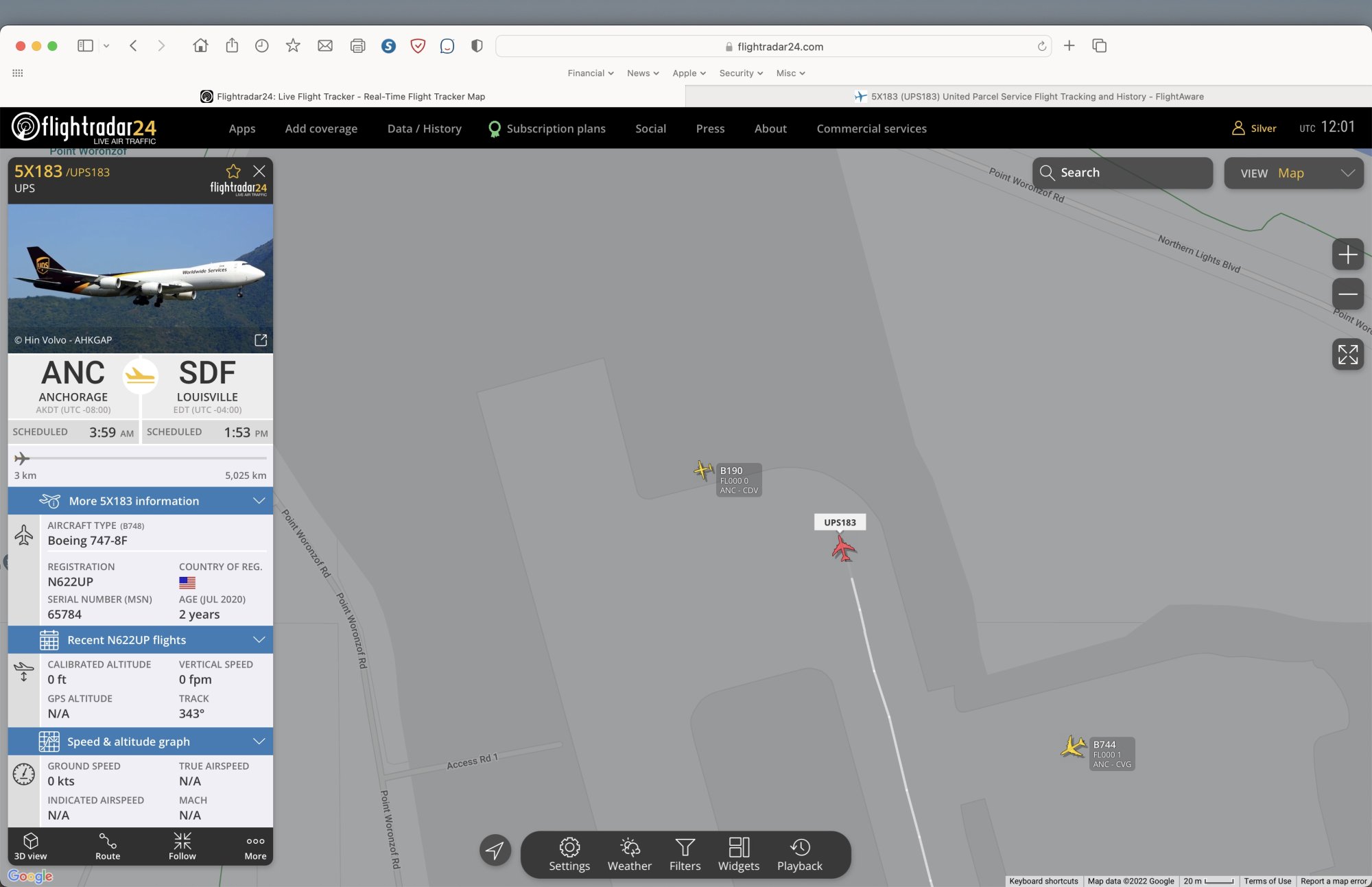Click the center-on-location arrow button
The width and height of the screenshot is (1372, 887).
click(495, 851)
